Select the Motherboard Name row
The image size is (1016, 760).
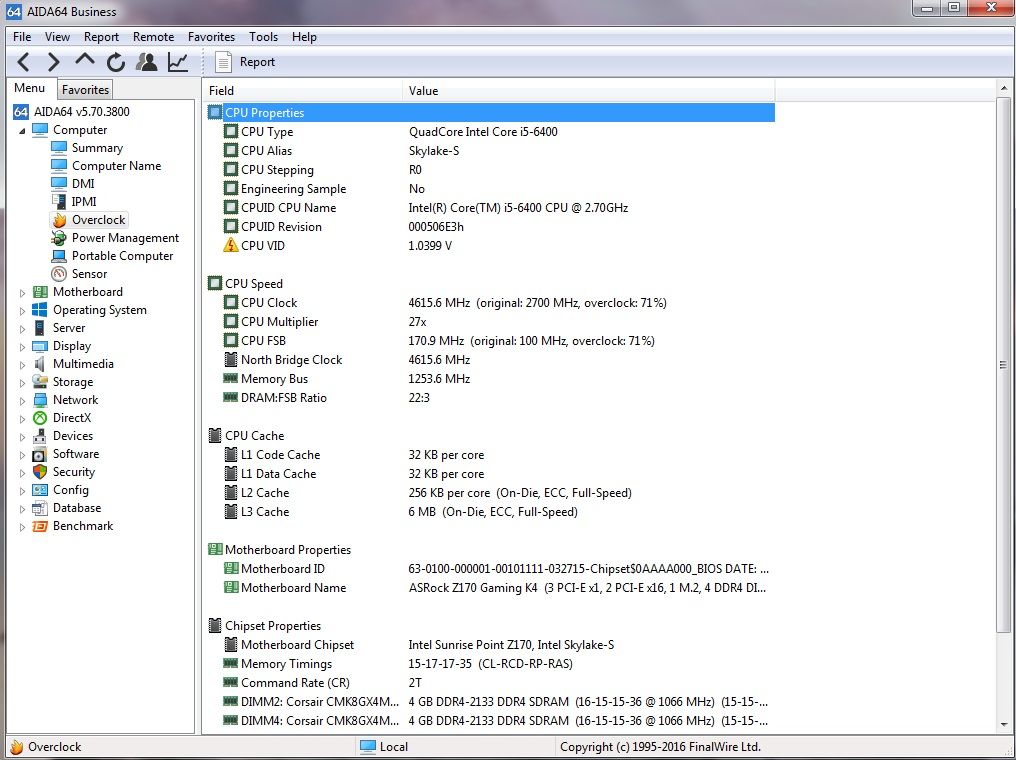point(491,588)
